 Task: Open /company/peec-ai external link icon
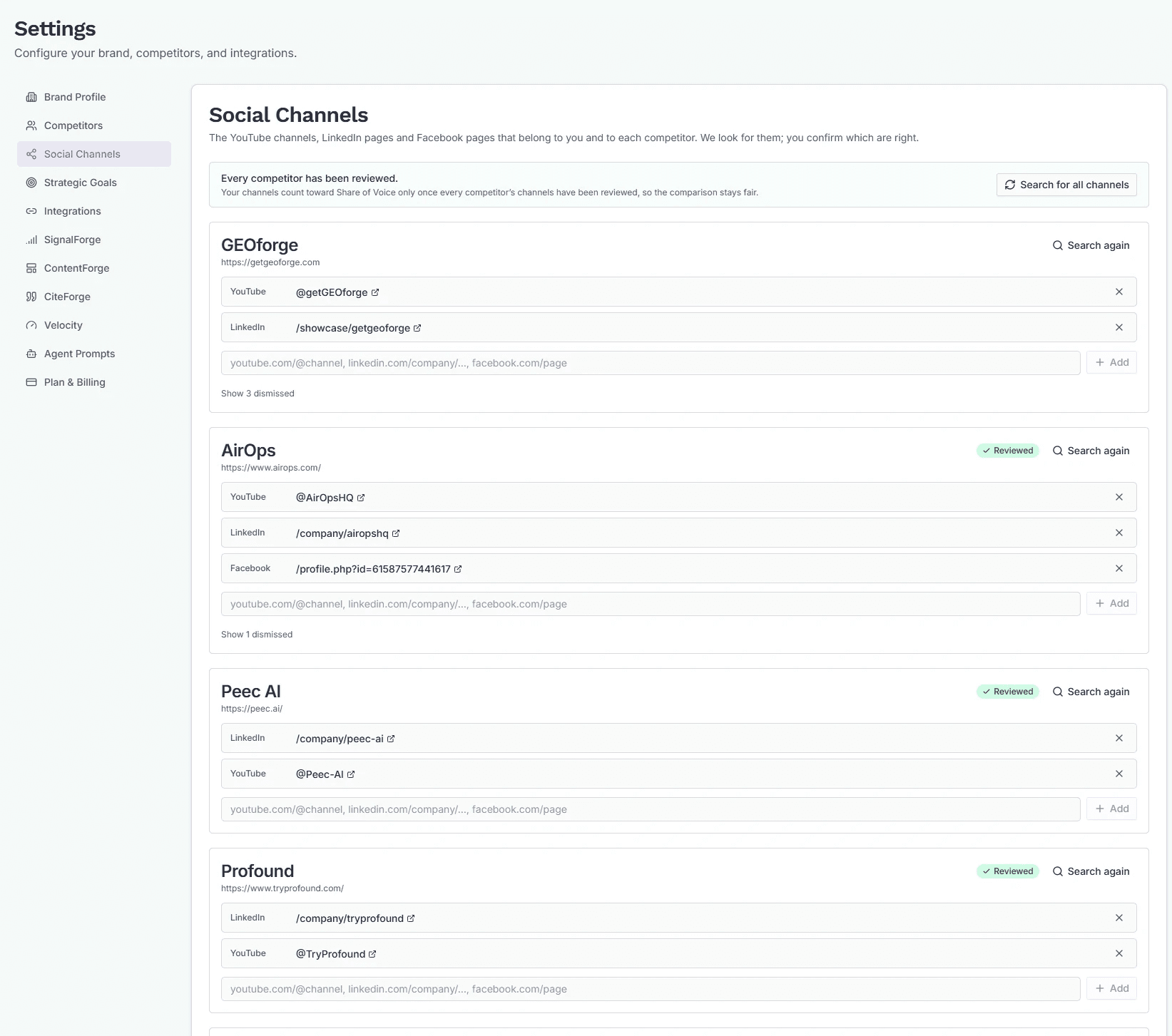391,739
